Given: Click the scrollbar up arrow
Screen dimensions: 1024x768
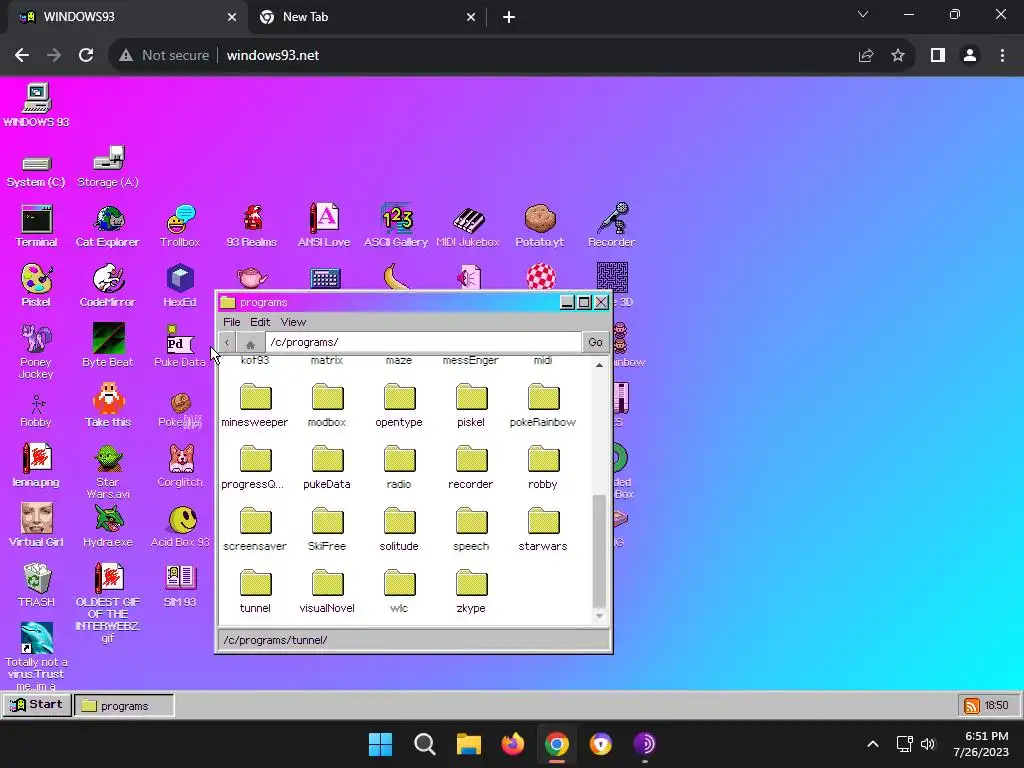Looking at the screenshot, I should [599, 365].
